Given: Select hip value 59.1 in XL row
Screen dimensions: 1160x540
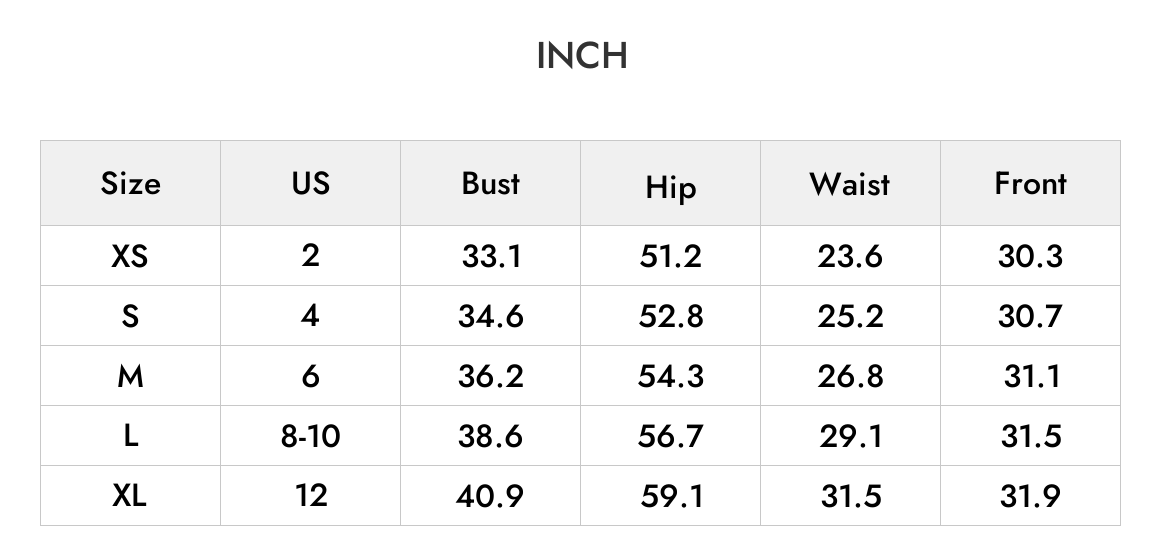Looking at the screenshot, I should click(x=671, y=496).
